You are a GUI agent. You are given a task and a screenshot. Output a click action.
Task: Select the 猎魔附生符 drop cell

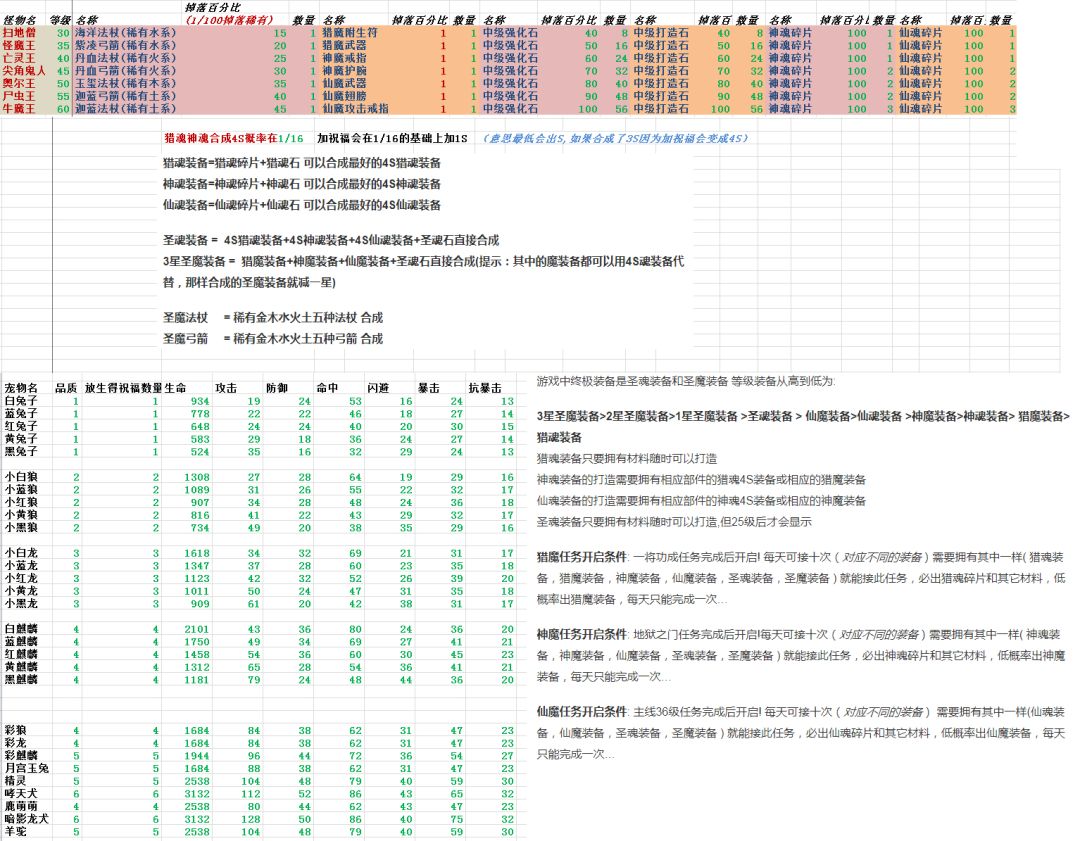pos(350,33)
